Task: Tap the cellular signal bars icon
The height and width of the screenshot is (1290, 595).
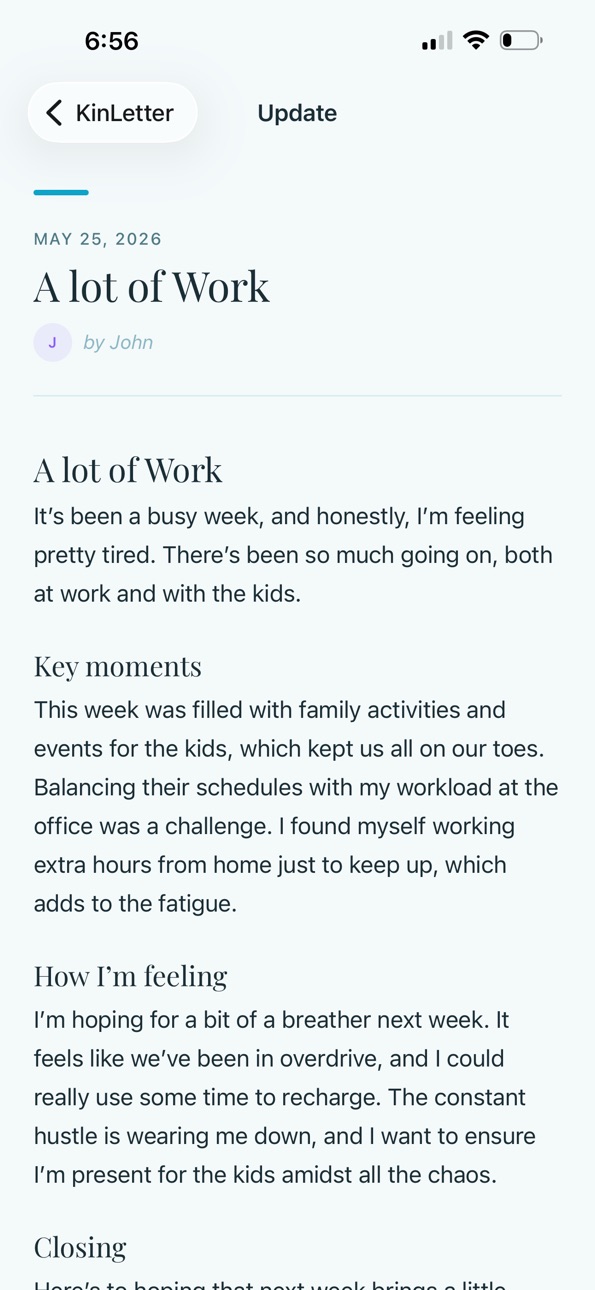Action: click(x=437, y=40)
